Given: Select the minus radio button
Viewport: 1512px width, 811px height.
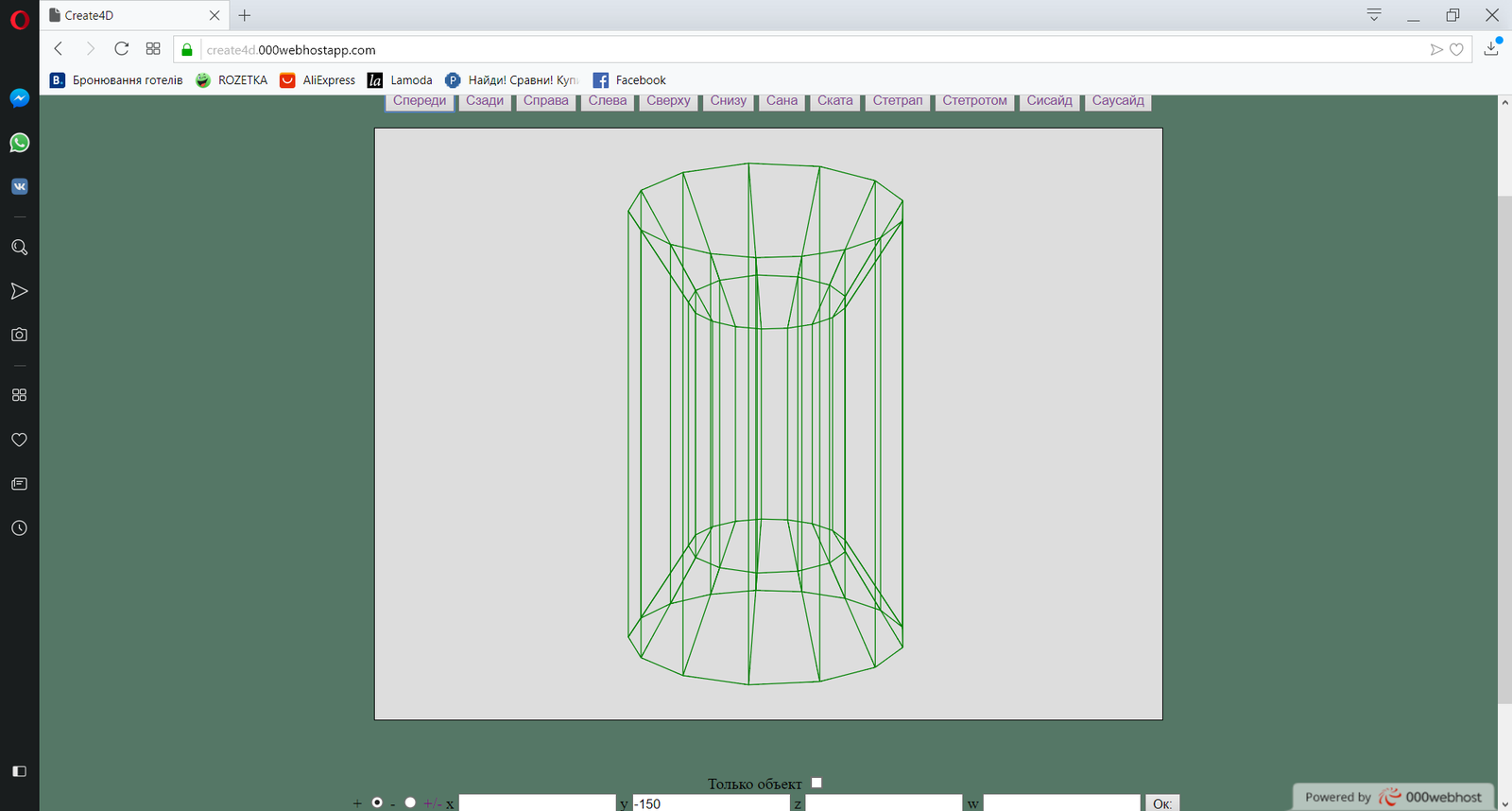Looking at the screenshot, I should click(410, 802).
